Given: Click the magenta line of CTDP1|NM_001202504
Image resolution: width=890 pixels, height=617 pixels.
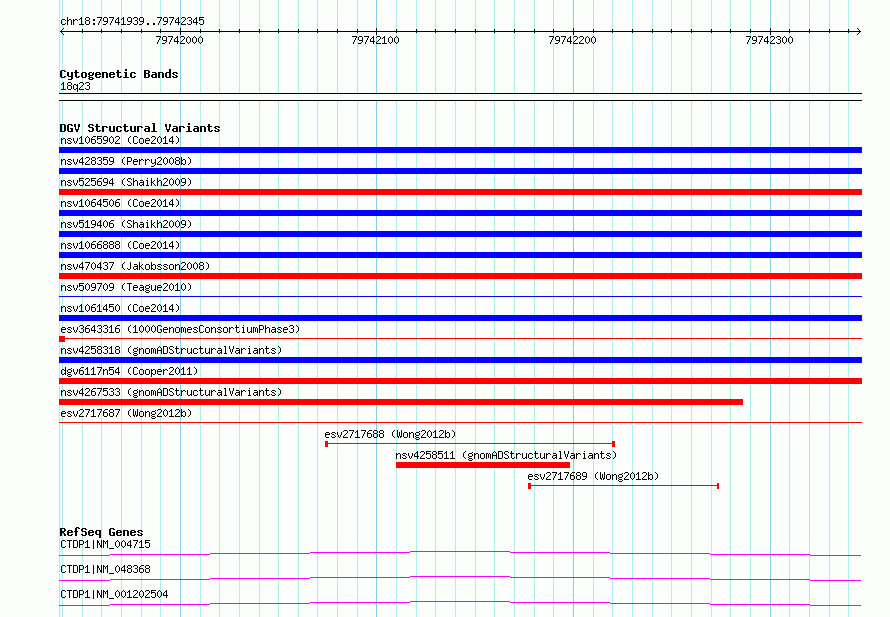Looking at the screenshot, I should (460, 603).
